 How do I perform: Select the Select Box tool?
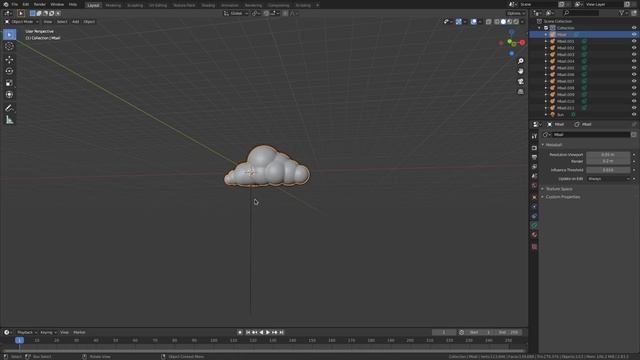(9, 35)
